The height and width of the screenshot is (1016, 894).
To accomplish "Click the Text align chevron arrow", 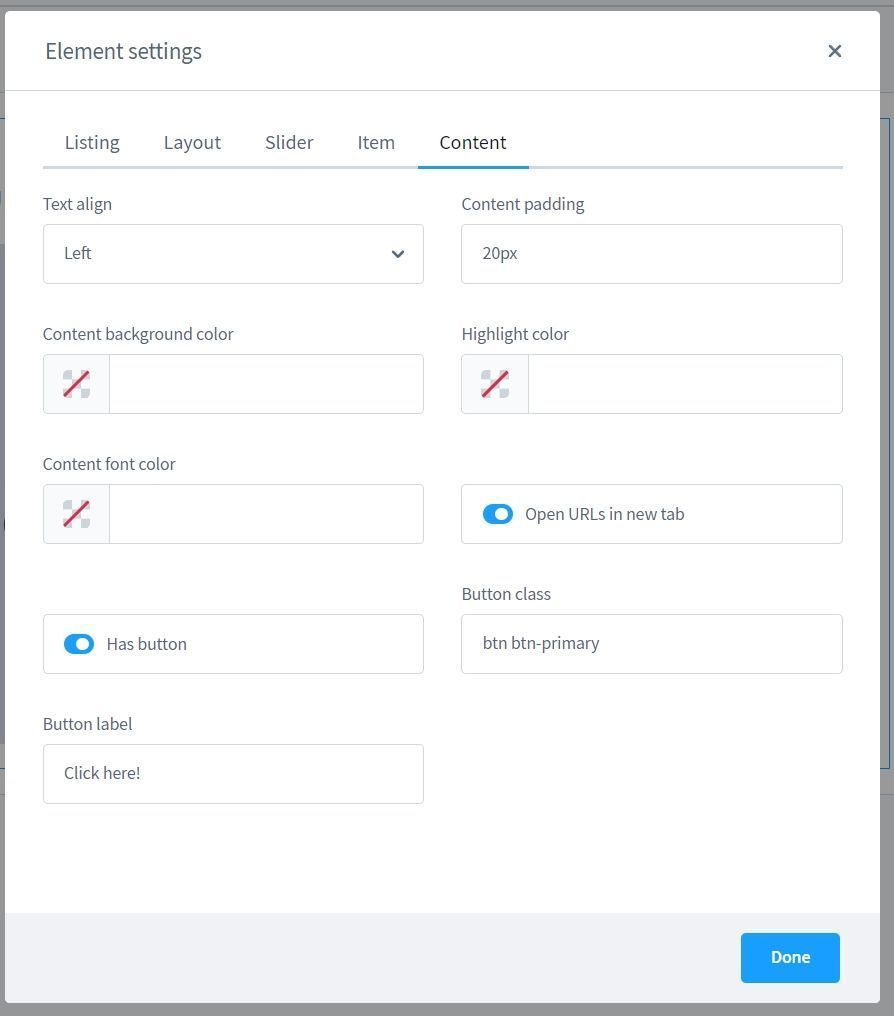I will coord(398,254).
